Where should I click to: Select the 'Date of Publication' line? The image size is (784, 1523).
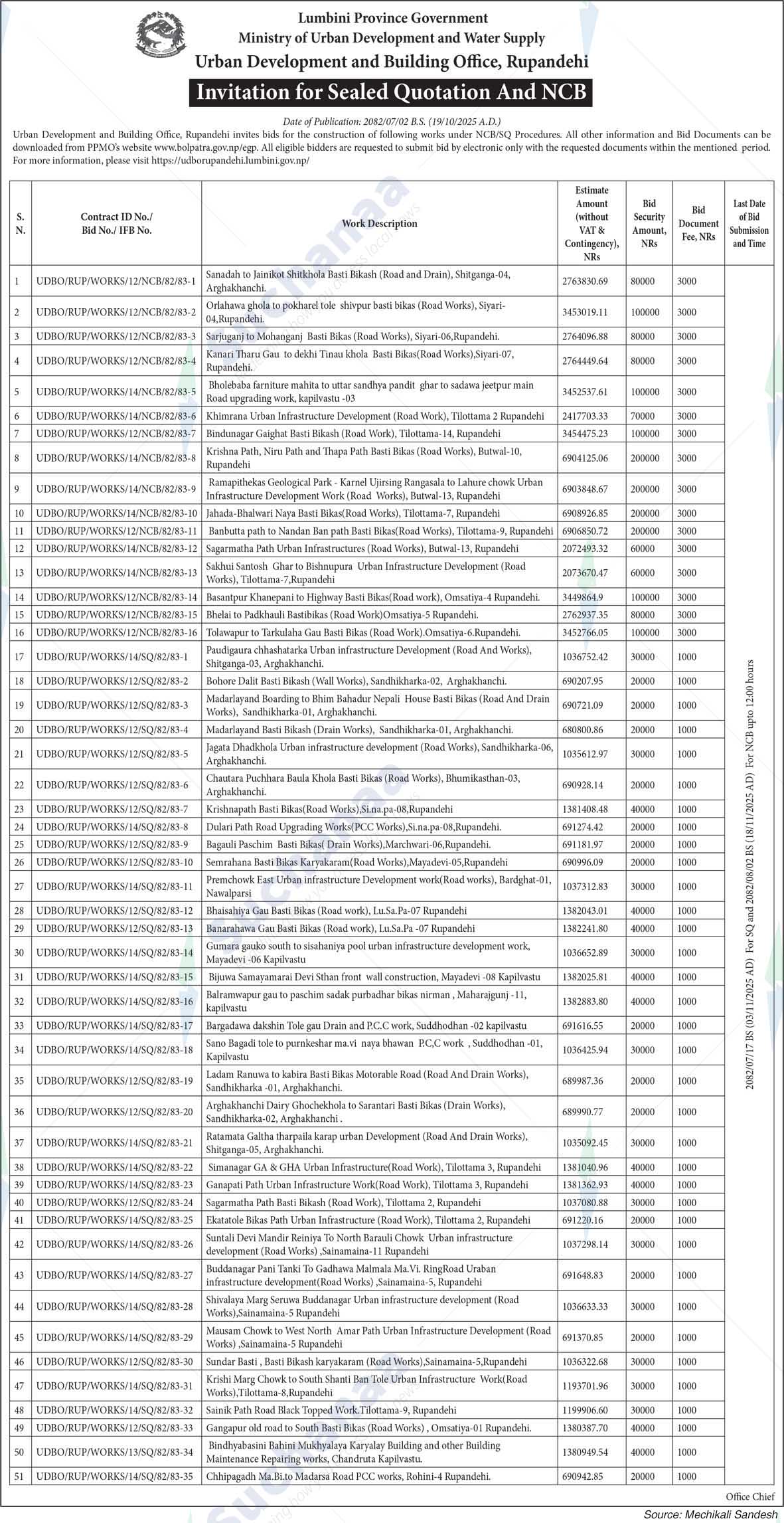click(391, 122)
